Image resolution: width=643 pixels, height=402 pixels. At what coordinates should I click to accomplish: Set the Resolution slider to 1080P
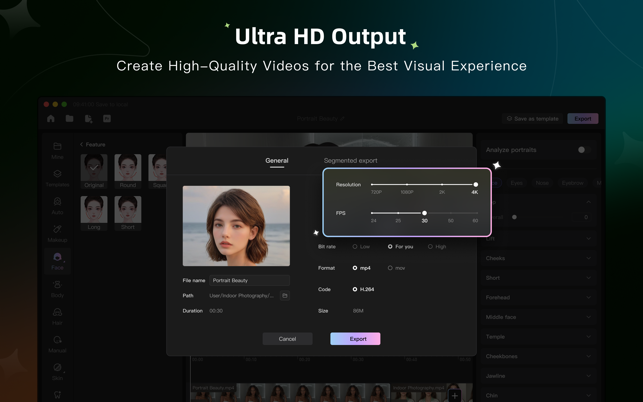[407, 185]
